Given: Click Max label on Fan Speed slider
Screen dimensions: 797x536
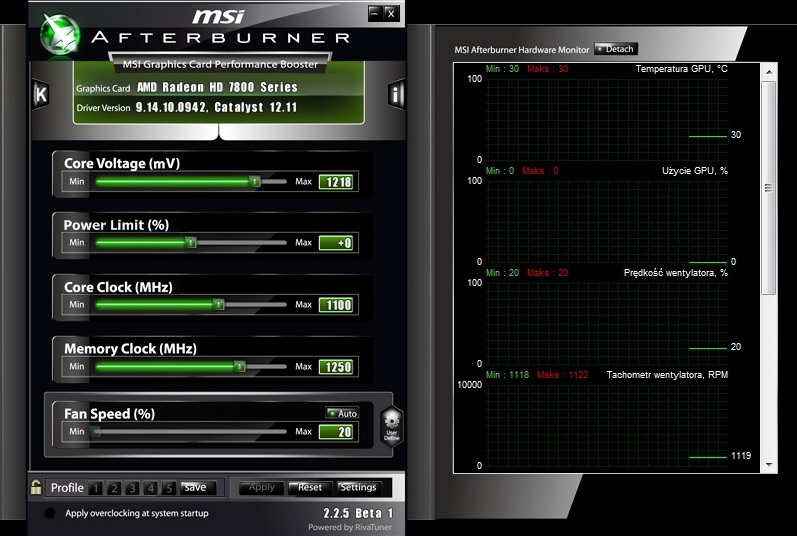Looking at the screenshot, I should pos(303,431).
